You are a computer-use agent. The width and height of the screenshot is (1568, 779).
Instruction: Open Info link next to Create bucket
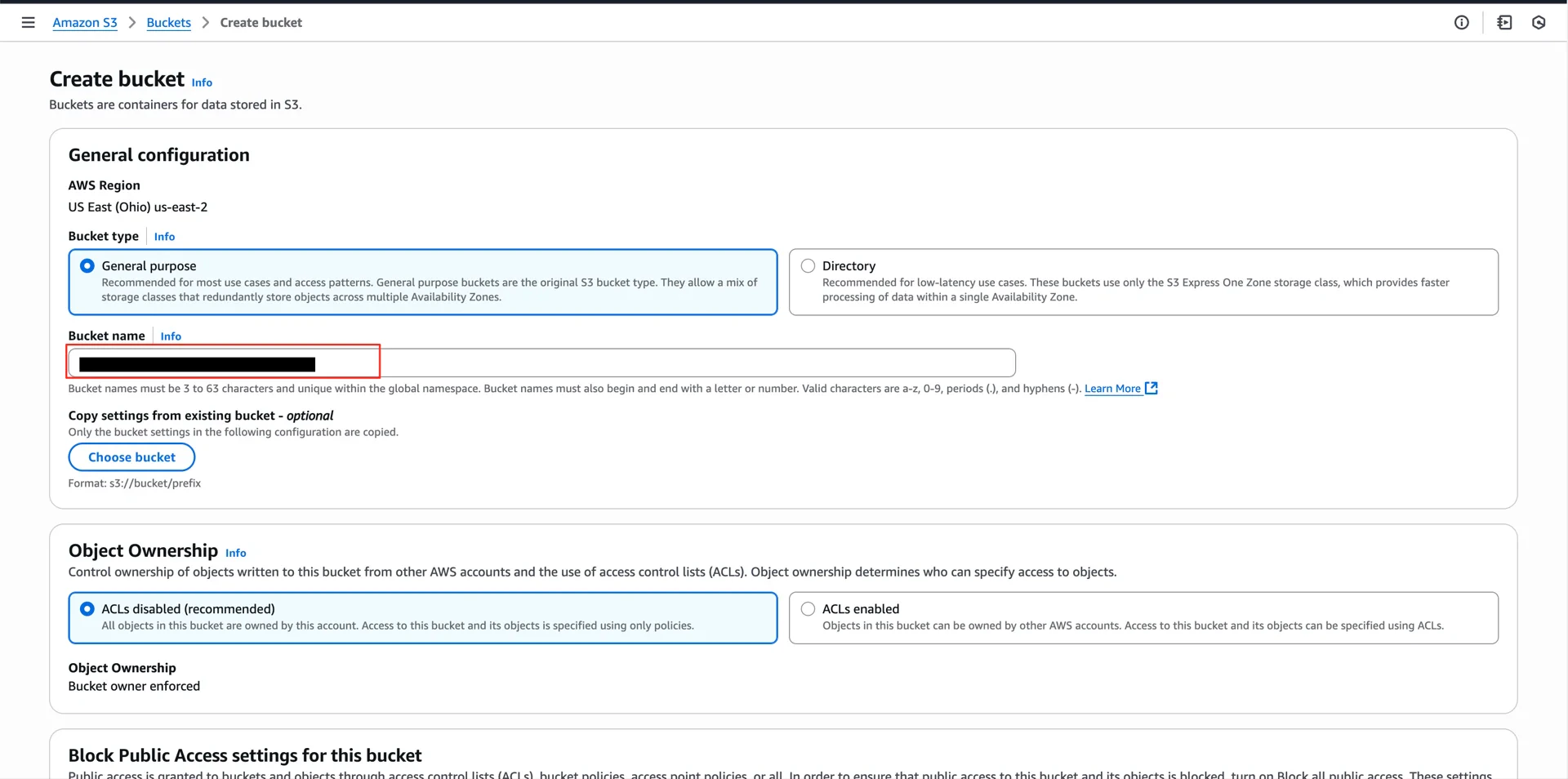202,82
